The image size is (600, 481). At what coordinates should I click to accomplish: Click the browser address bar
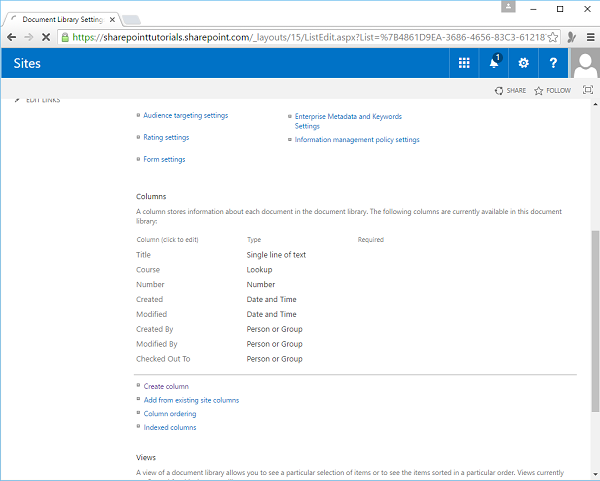point(300,36)
